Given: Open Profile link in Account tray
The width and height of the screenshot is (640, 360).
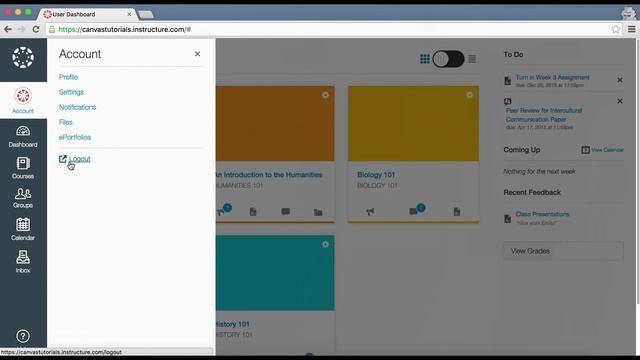Looking at the screenshot, I should 68,77.
